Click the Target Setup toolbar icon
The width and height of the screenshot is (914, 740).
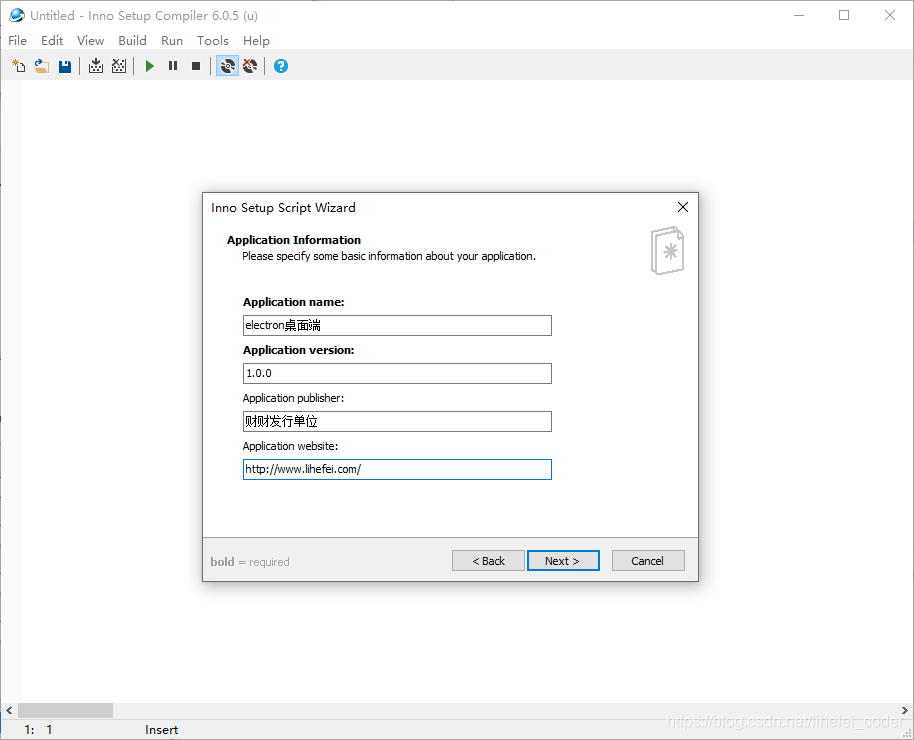pyautogui.click(x=227, y=66)
